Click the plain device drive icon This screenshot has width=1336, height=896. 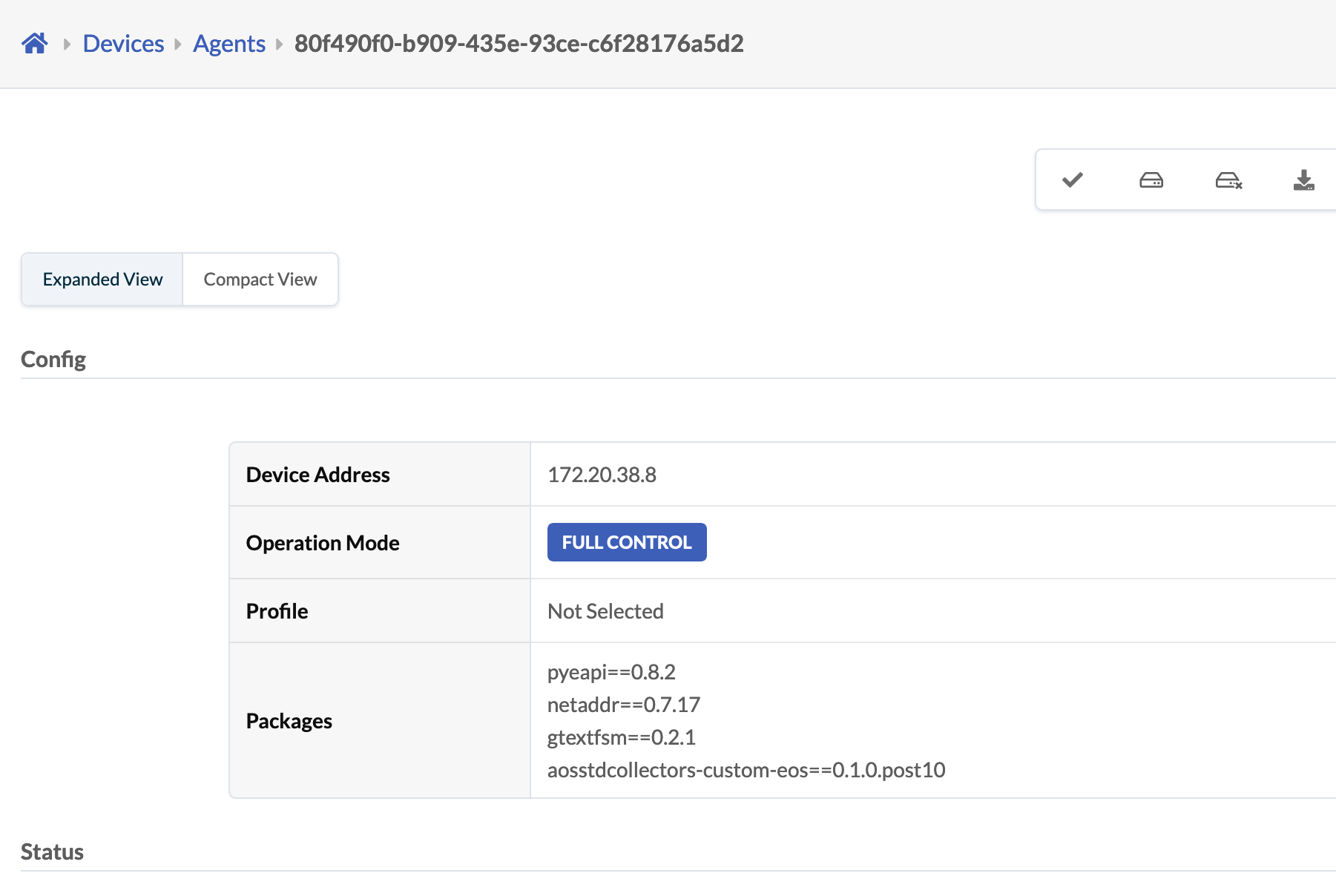point(1151,180)
